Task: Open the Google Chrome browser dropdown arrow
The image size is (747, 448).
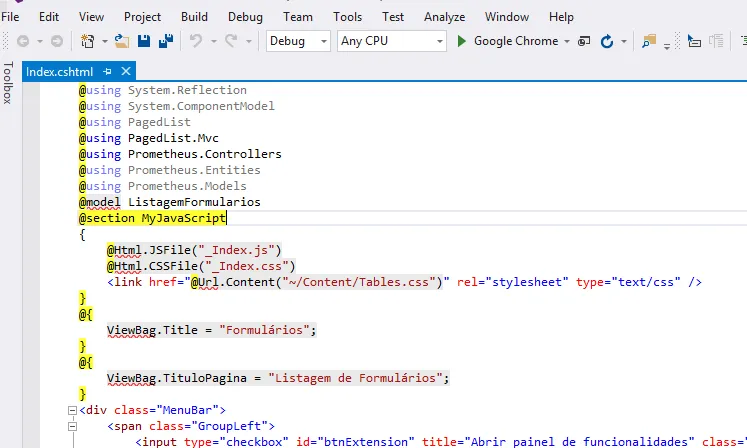Action: tap(567, 41)
